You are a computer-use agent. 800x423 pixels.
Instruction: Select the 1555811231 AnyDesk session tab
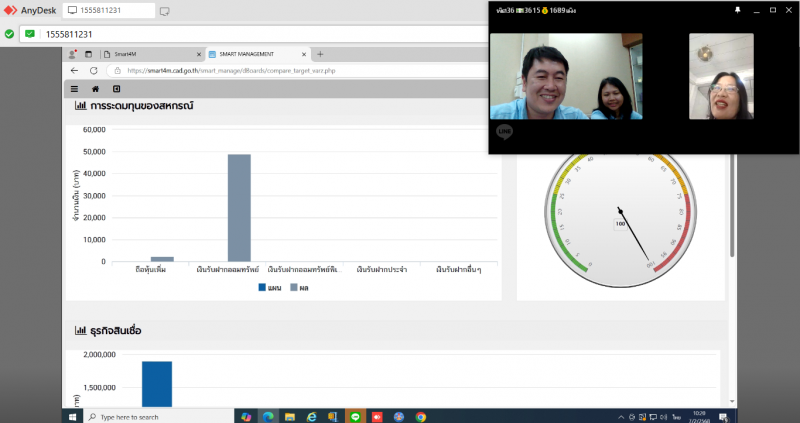109,10
